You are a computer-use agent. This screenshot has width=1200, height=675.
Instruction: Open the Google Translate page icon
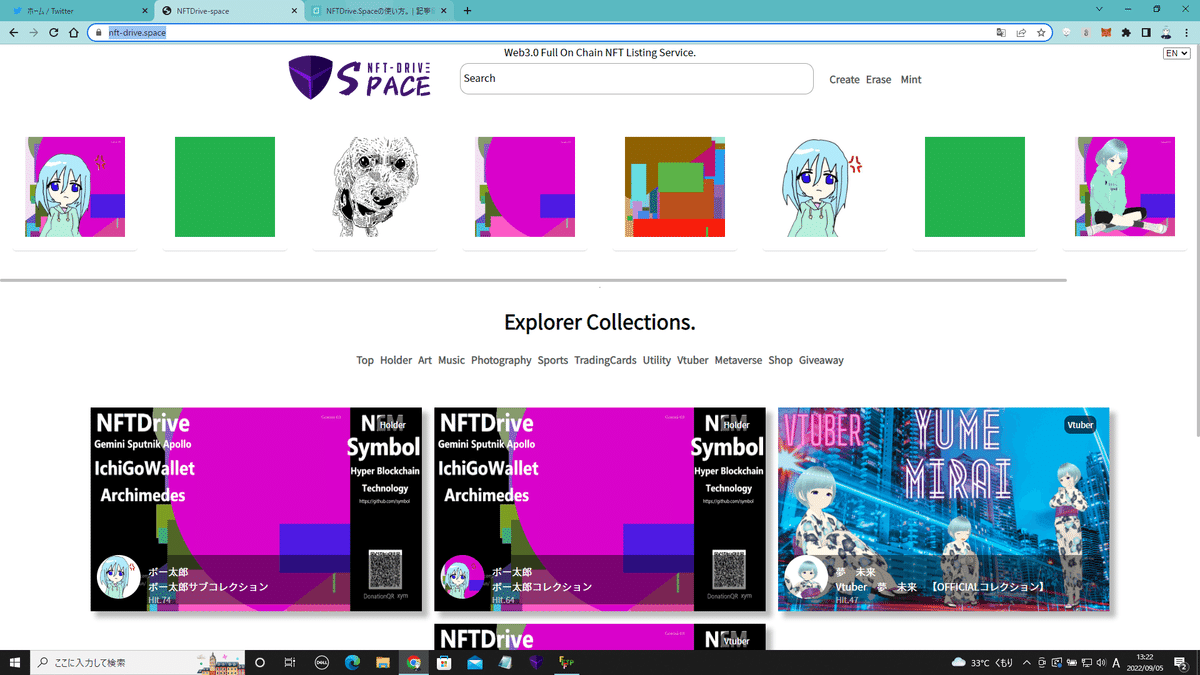(1001, 32)
